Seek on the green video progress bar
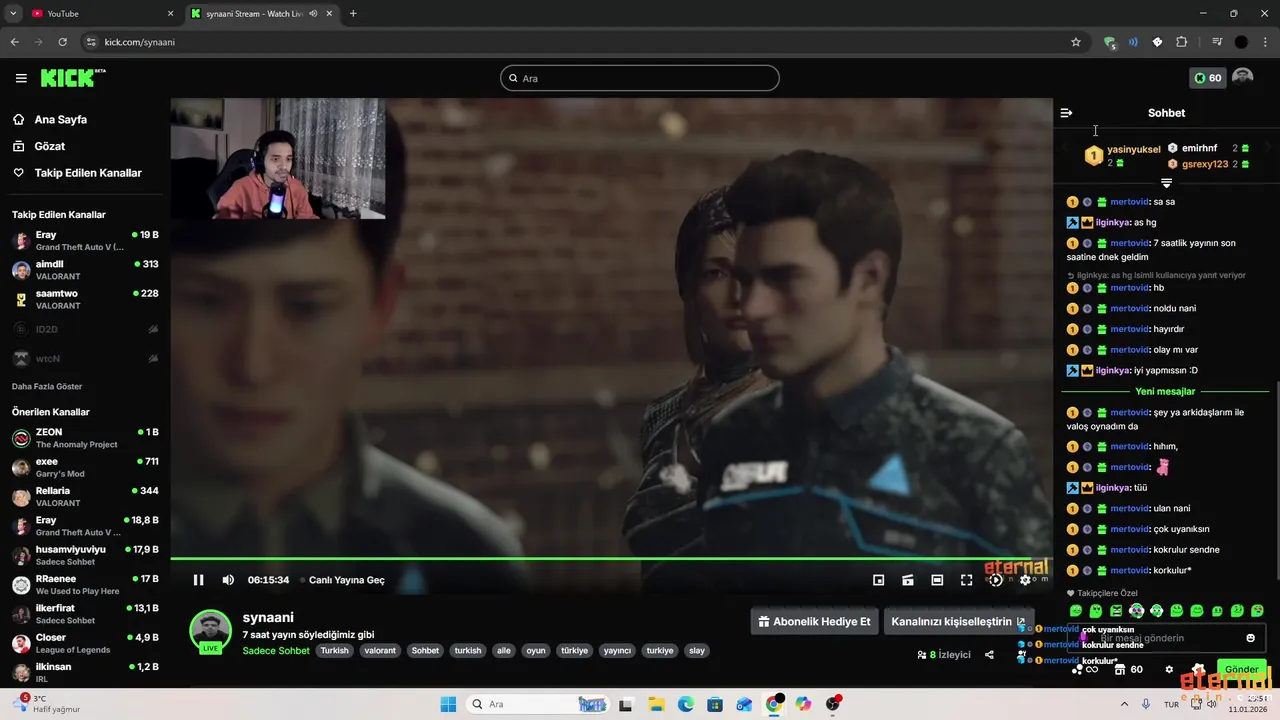The image size is (1280, 720). click(610, 559)
